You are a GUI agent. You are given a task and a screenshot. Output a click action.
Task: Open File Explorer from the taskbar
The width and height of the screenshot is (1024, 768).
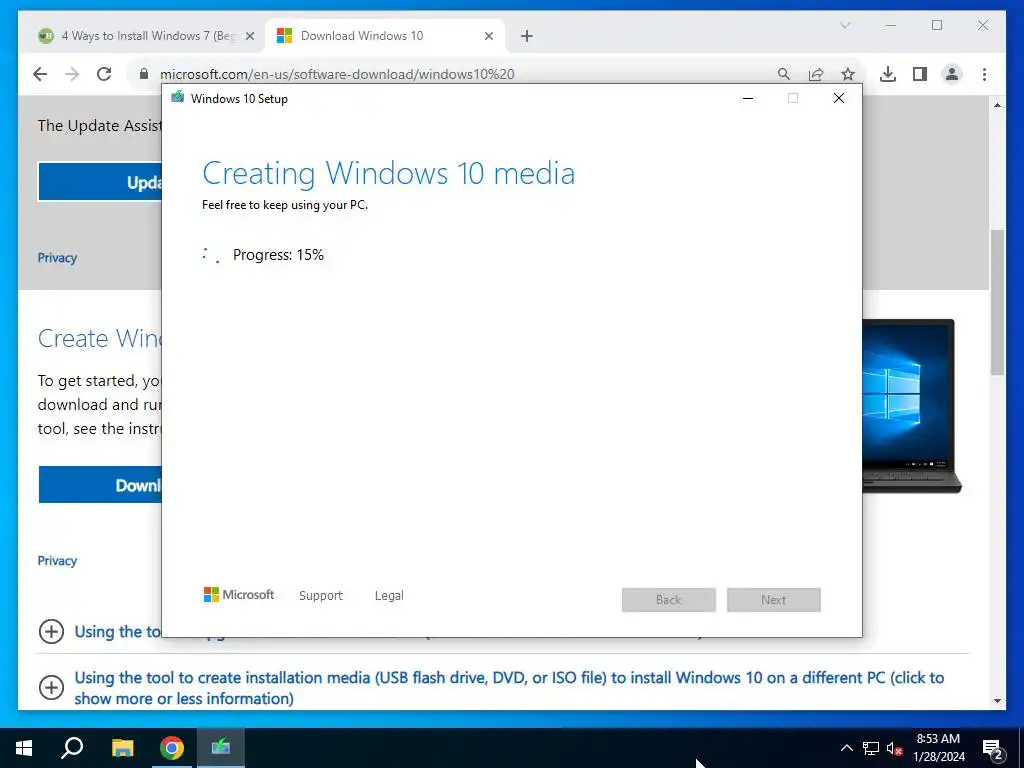click(122, 748)
